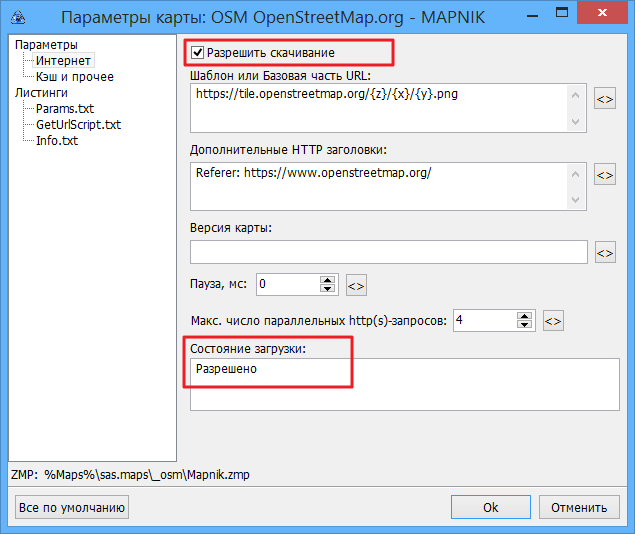Reset settings with "Все по умолчанию"
The height and width of the screenshot is (534, 635).
[73, 507]
